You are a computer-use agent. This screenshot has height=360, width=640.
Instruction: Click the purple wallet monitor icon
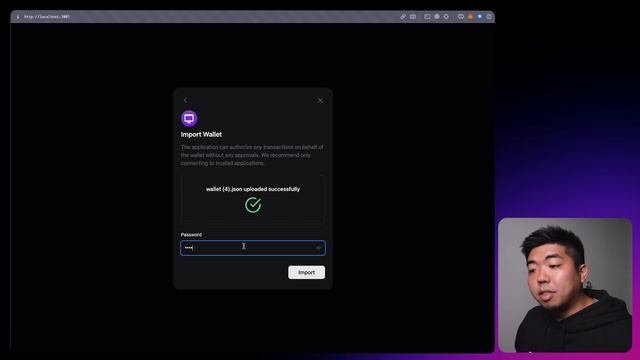pyautogui.click(x=189, y=118)
